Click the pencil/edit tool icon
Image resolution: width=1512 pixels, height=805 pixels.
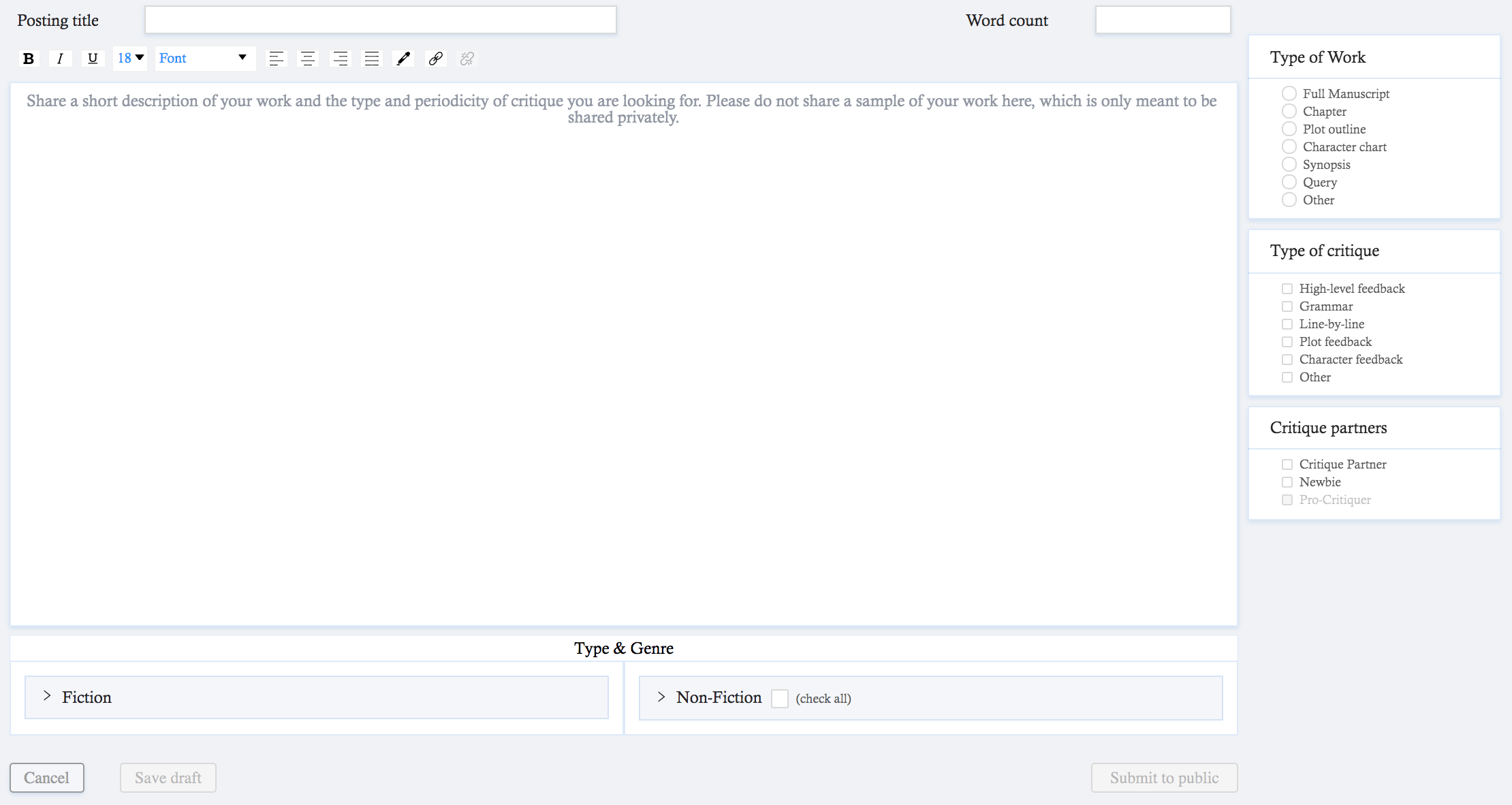coord(403,58)
